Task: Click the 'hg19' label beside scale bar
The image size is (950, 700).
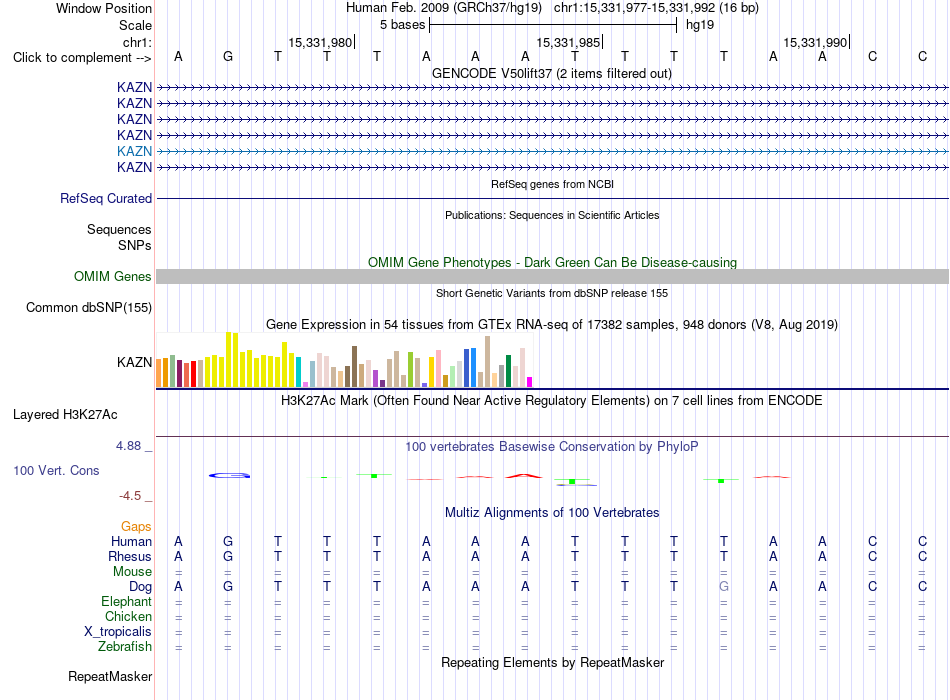Action: [700, 25]
